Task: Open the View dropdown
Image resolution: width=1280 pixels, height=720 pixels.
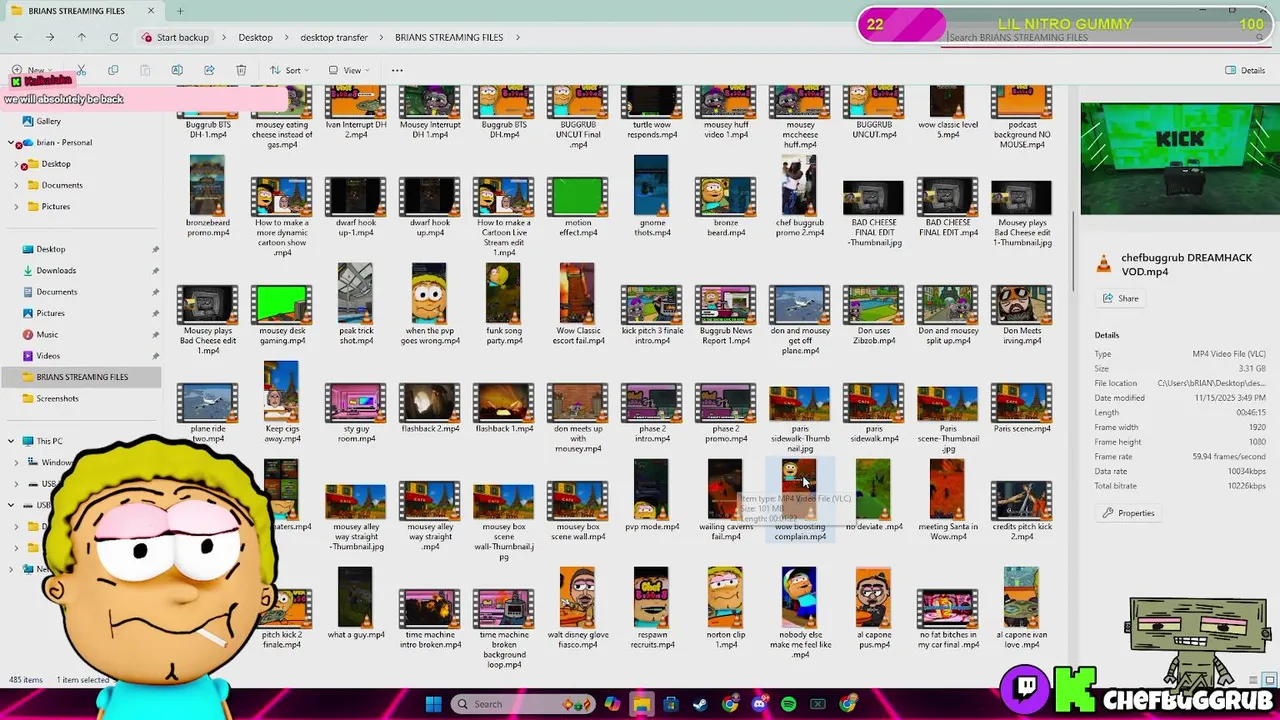Action: (x=348, y=70)
